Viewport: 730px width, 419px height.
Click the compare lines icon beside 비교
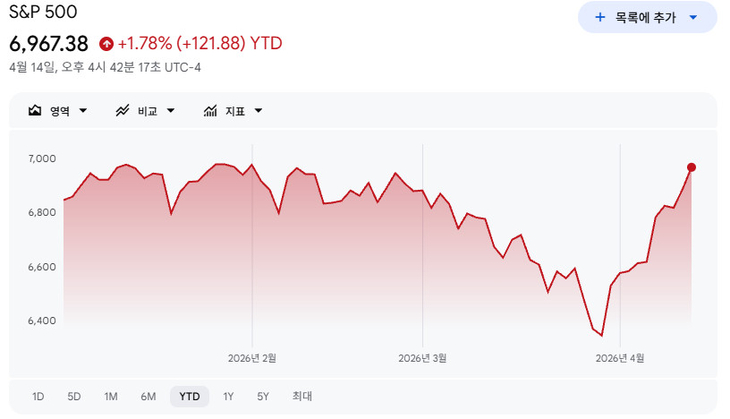(123, 111)
